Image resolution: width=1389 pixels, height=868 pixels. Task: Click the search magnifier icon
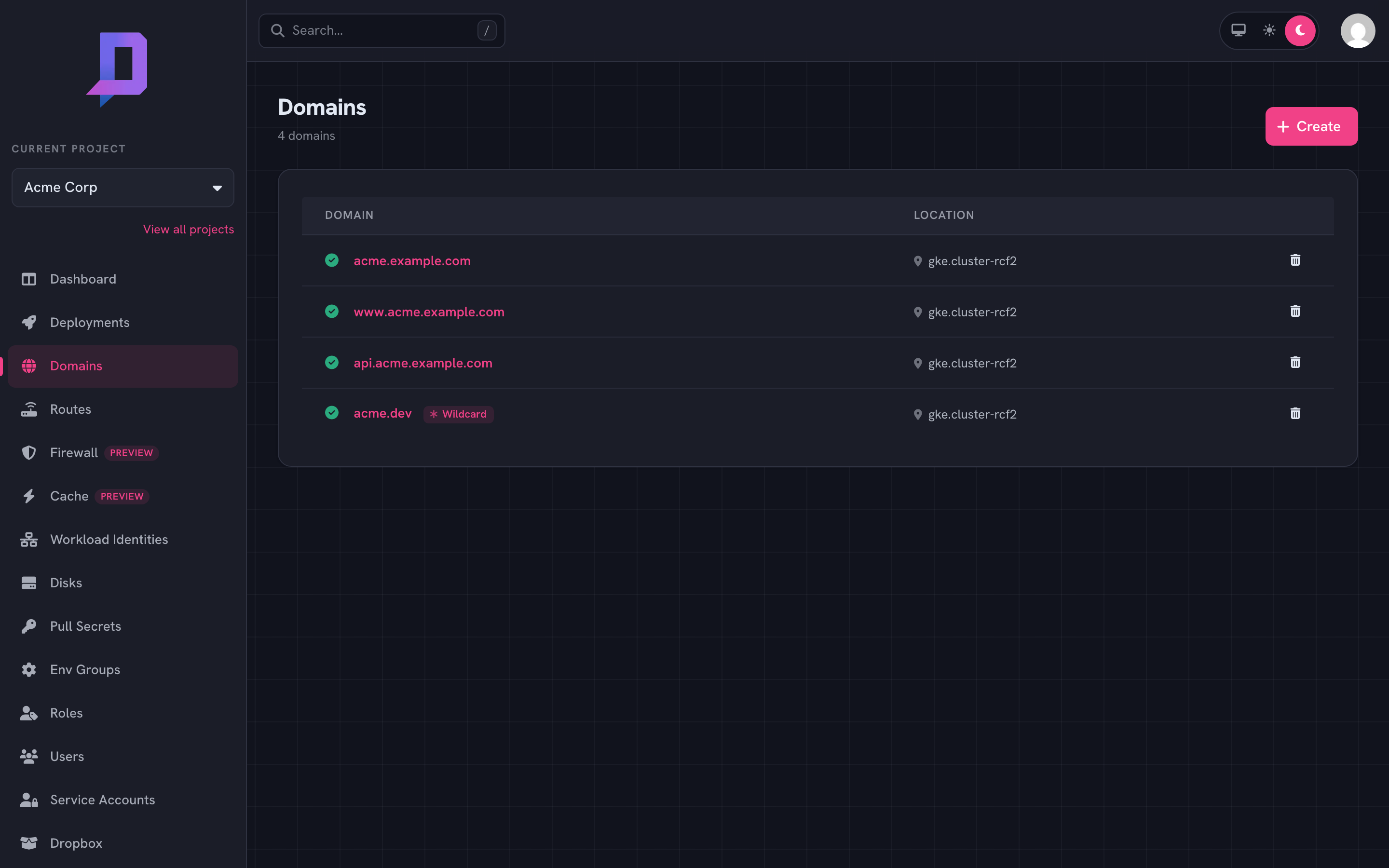click(278, 30)
